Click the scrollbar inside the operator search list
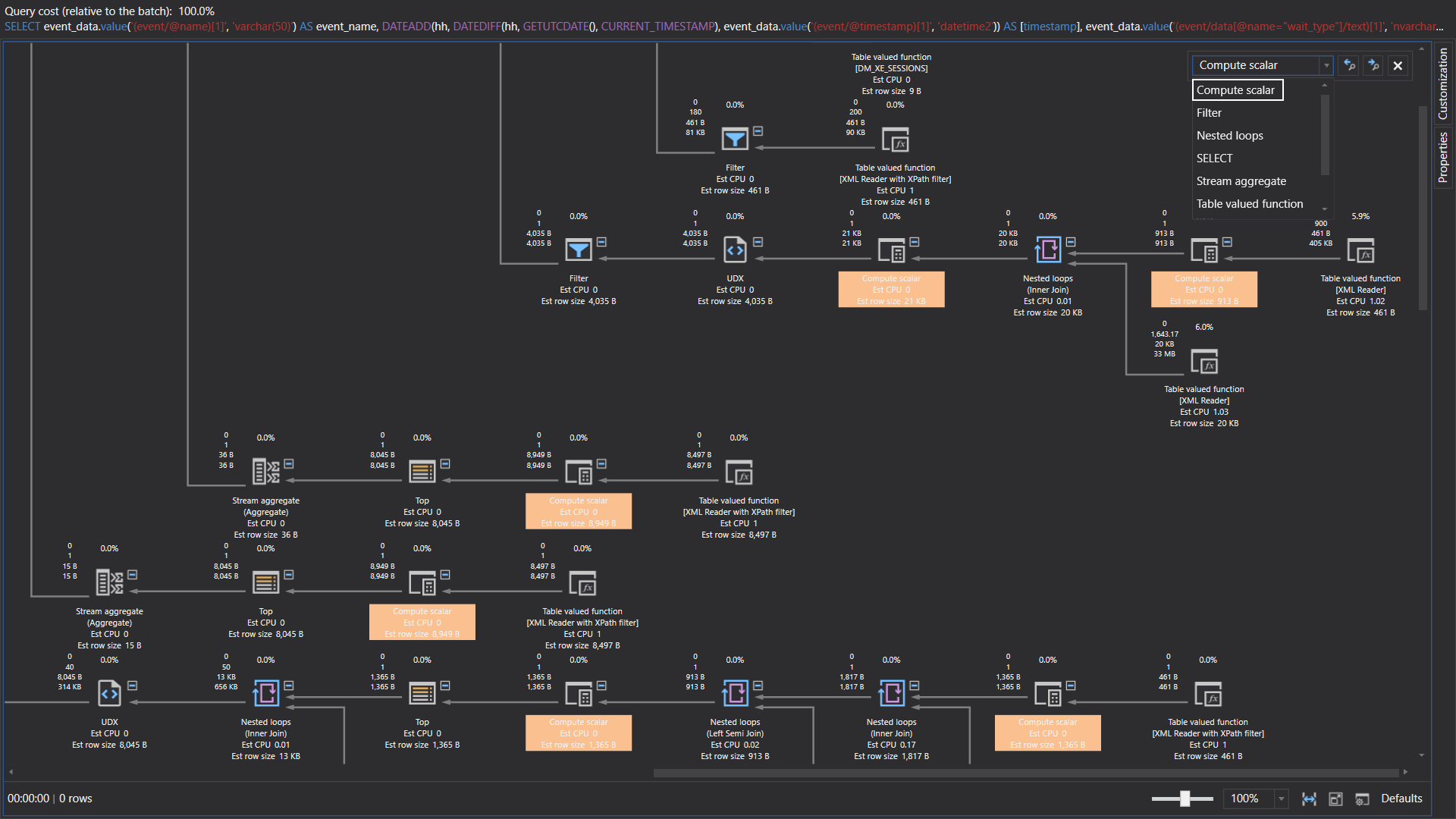This screenshot has width=1456, height=819. click(x=1325, y=135)
